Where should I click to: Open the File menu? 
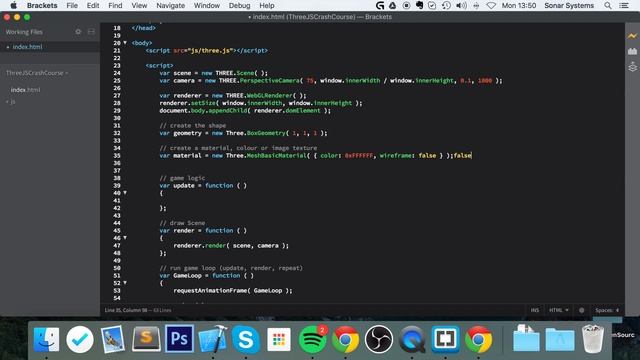72,6
